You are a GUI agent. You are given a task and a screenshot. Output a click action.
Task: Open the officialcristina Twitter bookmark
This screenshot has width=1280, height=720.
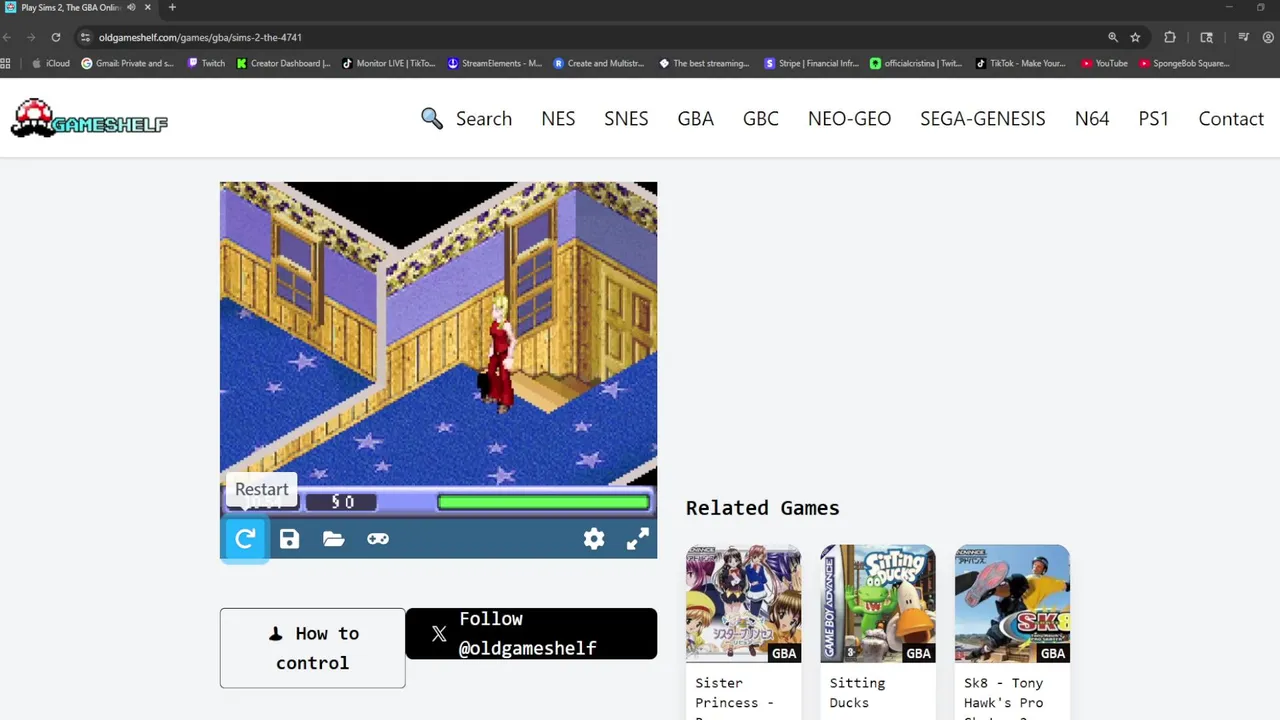[916, 63]
